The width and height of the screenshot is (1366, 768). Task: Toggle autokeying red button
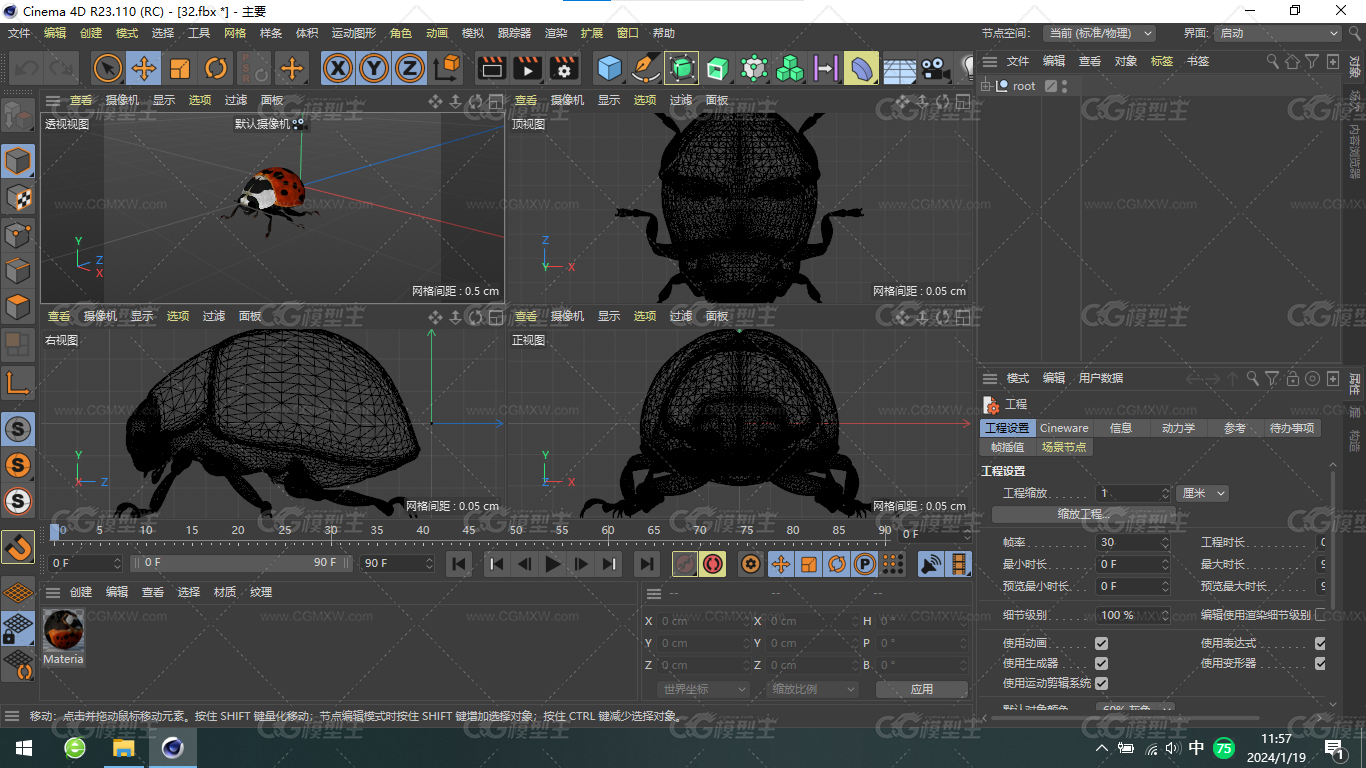click(712, 565)
